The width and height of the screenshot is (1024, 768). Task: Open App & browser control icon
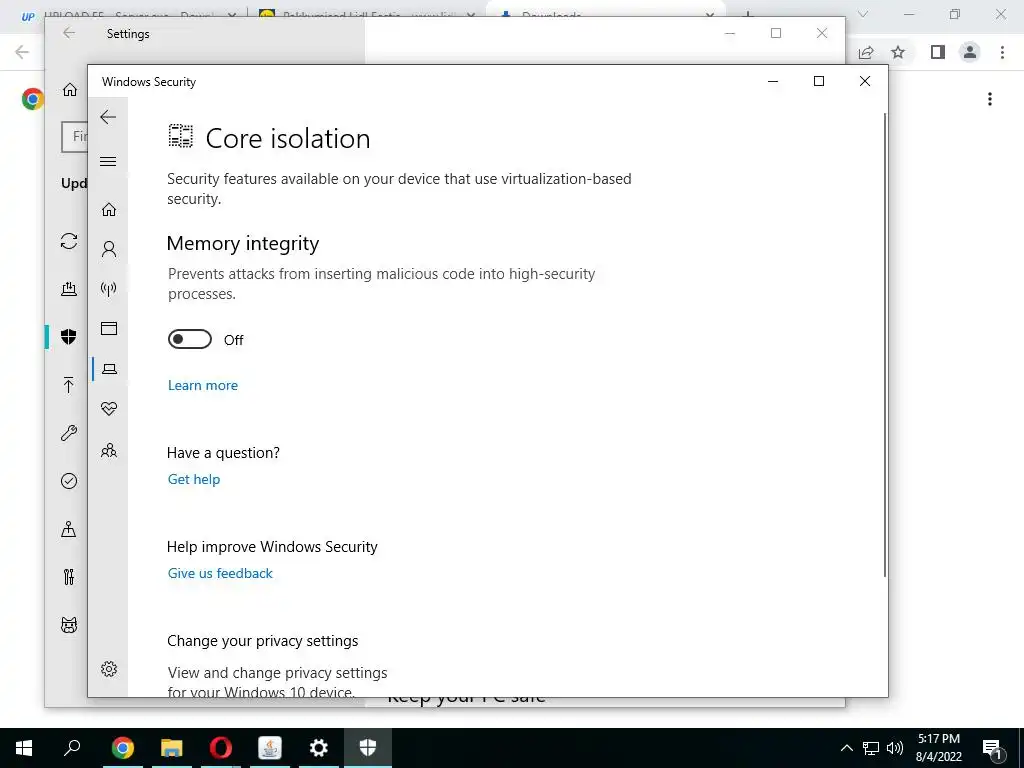point(109,328)
